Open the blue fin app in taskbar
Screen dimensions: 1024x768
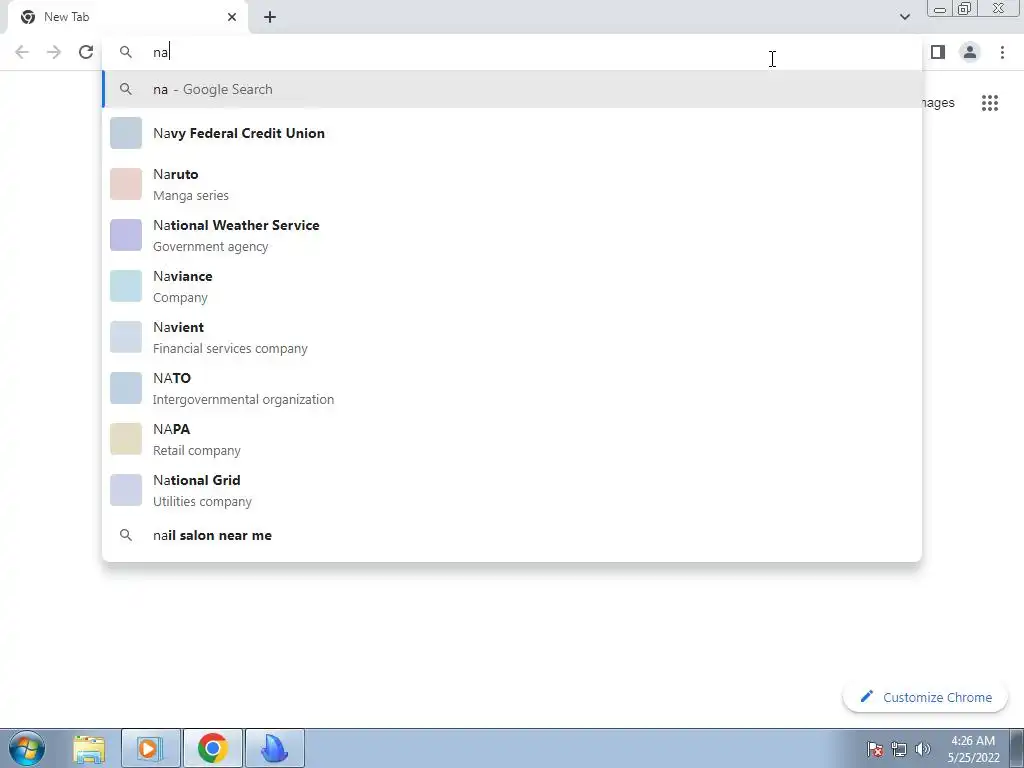[274, 748]
